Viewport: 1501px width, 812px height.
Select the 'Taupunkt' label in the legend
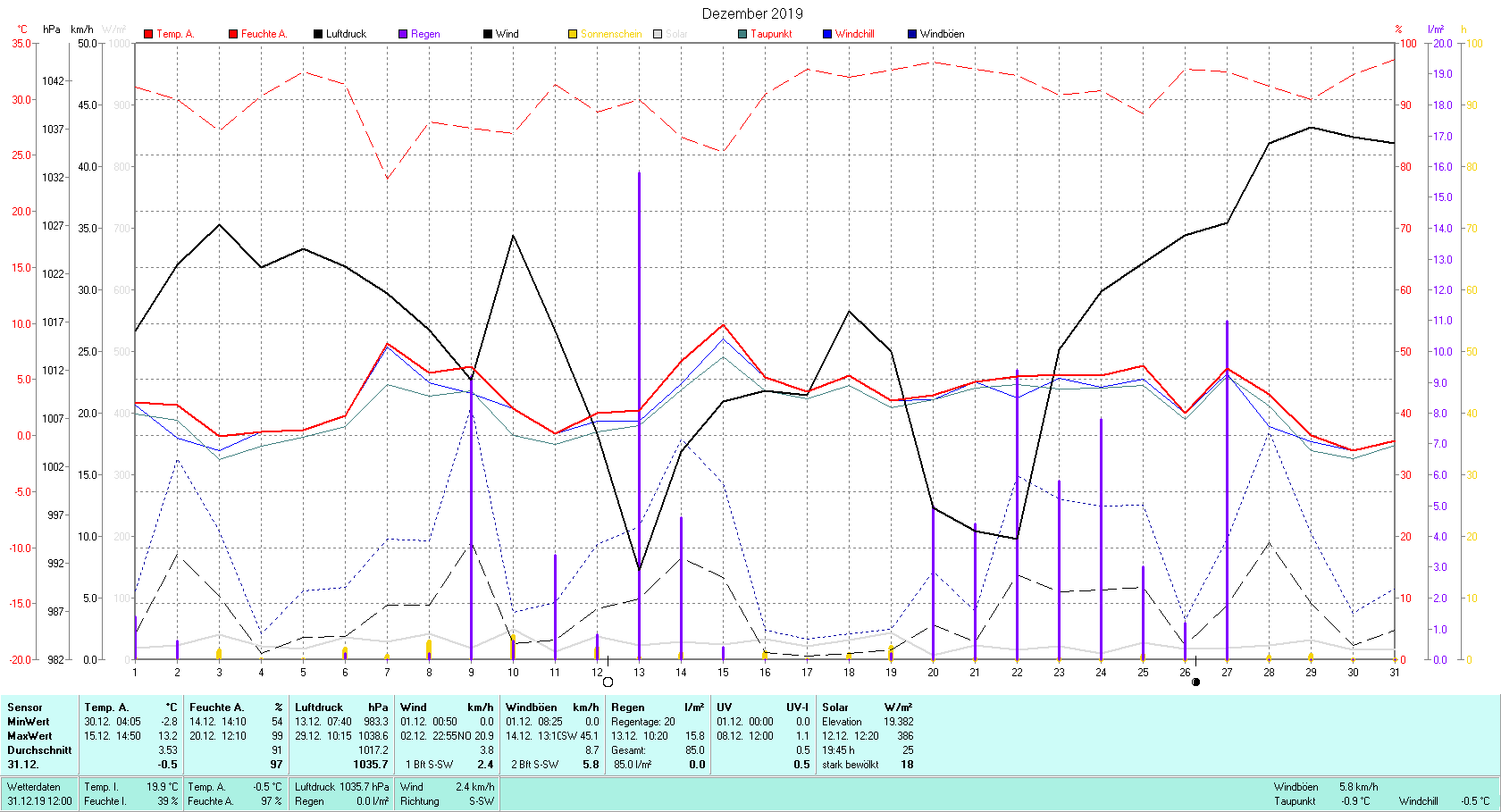[x=771, y=34]
